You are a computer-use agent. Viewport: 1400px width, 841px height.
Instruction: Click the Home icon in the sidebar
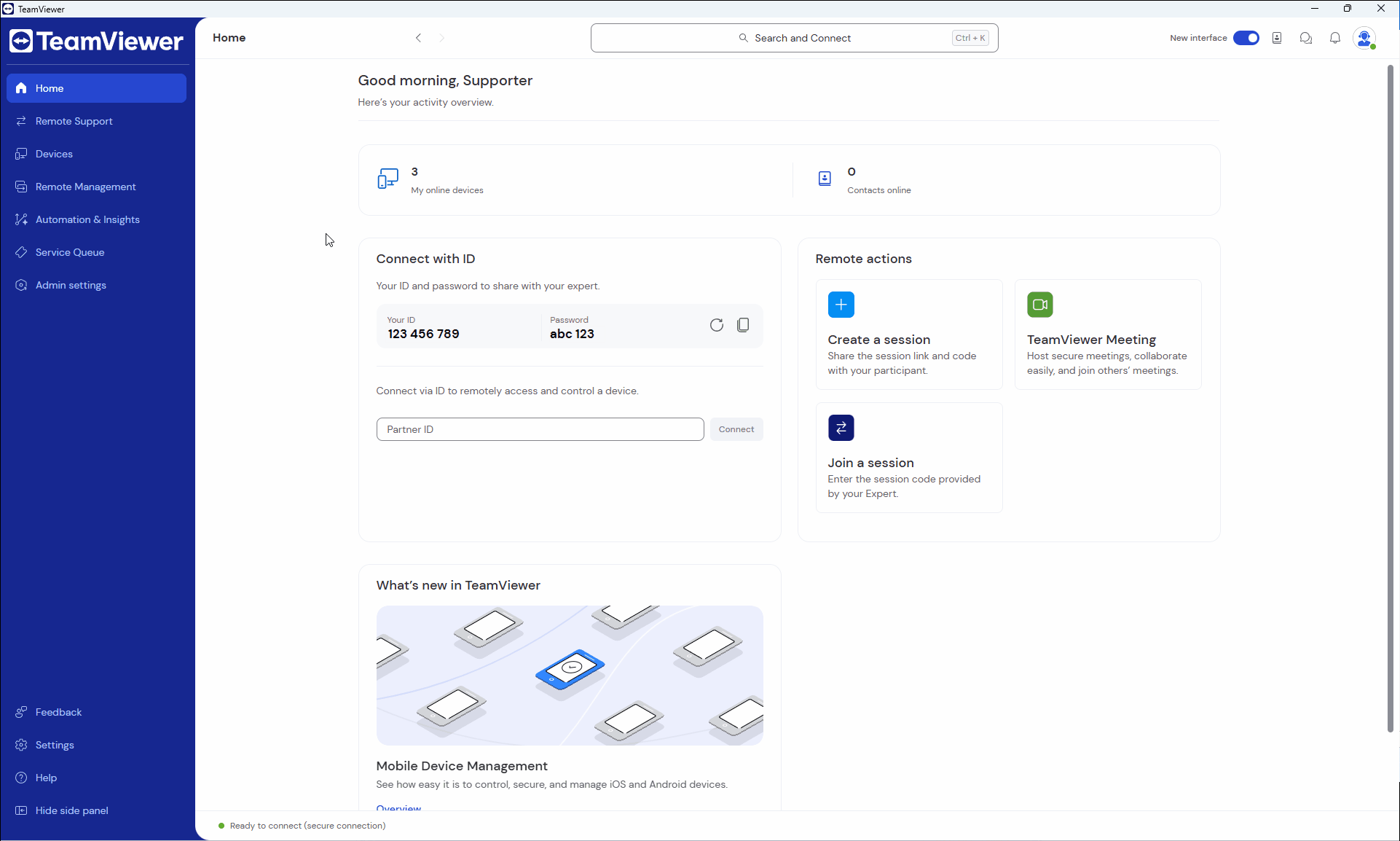pos(21,88)
